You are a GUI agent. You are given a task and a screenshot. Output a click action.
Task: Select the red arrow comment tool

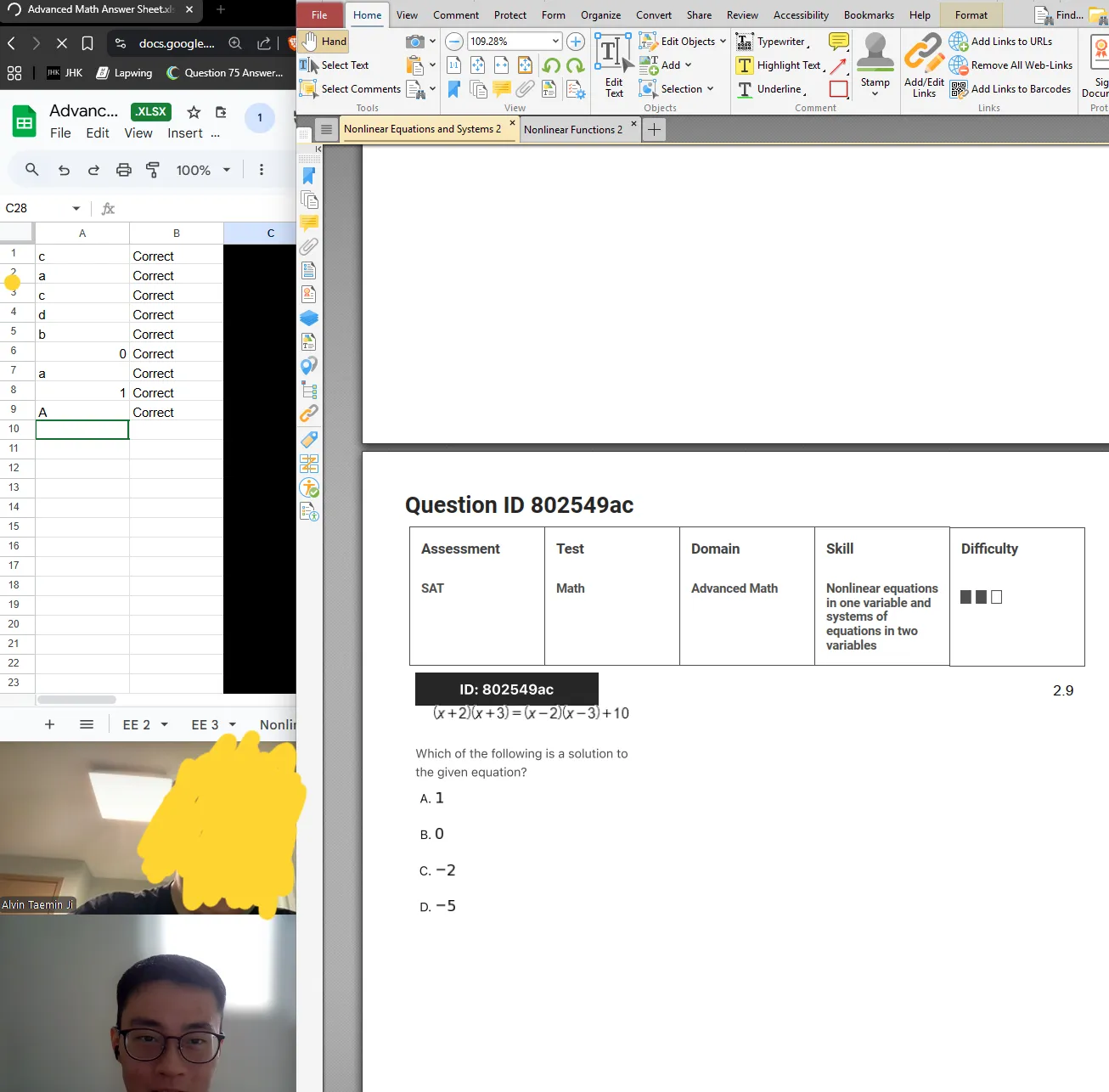click(839, 65)
